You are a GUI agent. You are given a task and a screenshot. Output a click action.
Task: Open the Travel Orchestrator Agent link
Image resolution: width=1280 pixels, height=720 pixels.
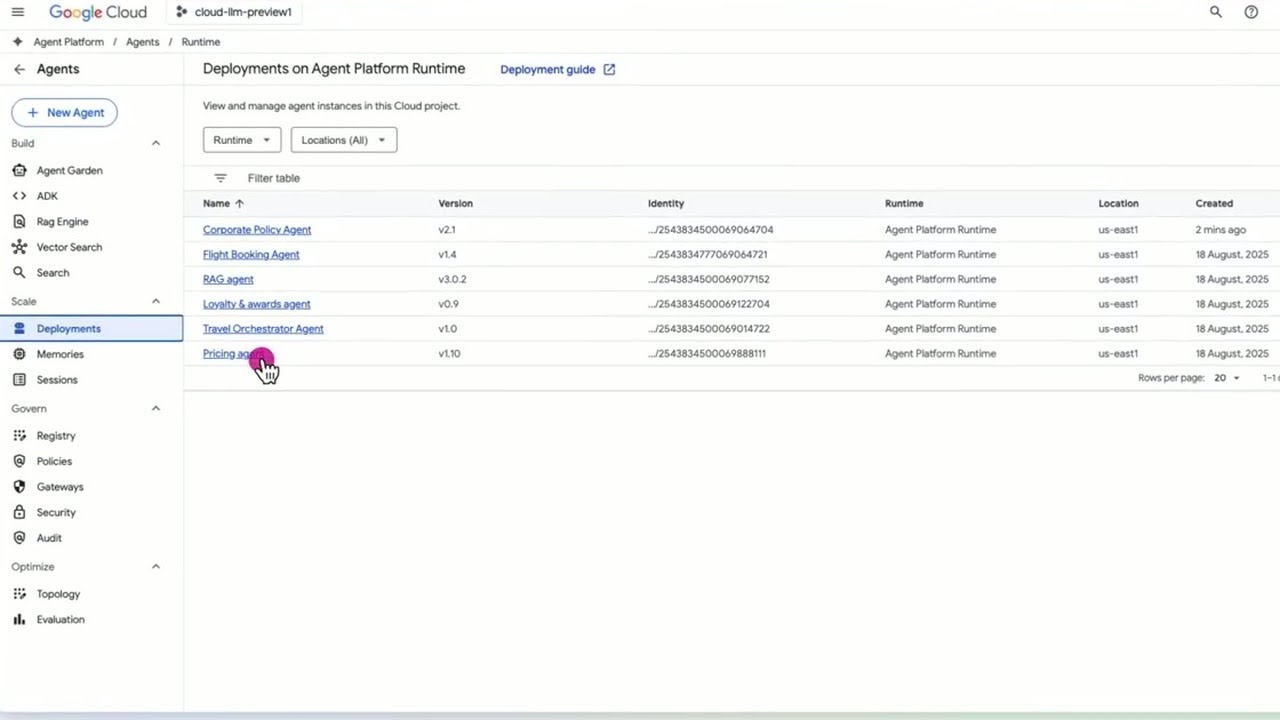click(x=263, y=328)
